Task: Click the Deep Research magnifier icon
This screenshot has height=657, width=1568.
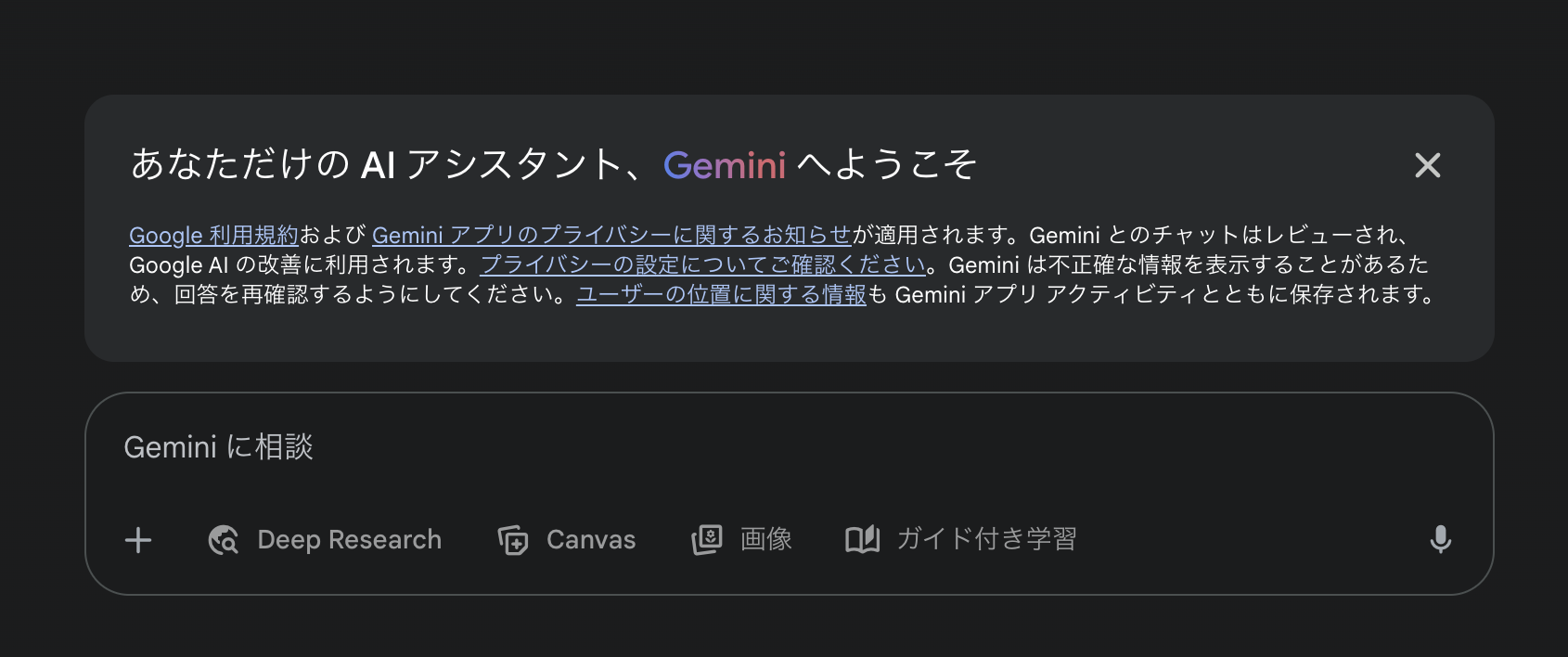Action: click(222, 539)
